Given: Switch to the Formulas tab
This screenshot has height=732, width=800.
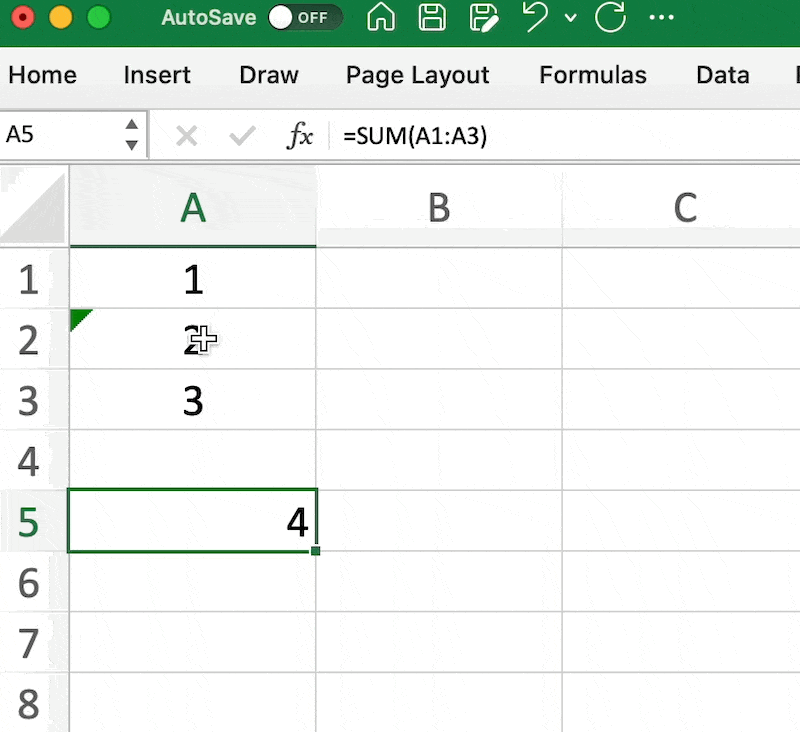Looking at the screenshot, I should tap(593, 74).
